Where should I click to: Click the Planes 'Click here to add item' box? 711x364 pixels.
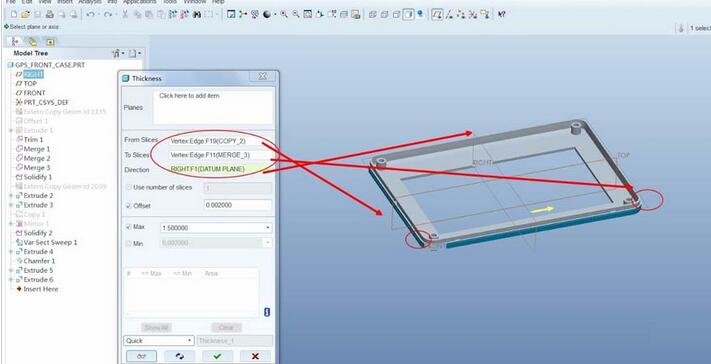click(x=213, y=107)
